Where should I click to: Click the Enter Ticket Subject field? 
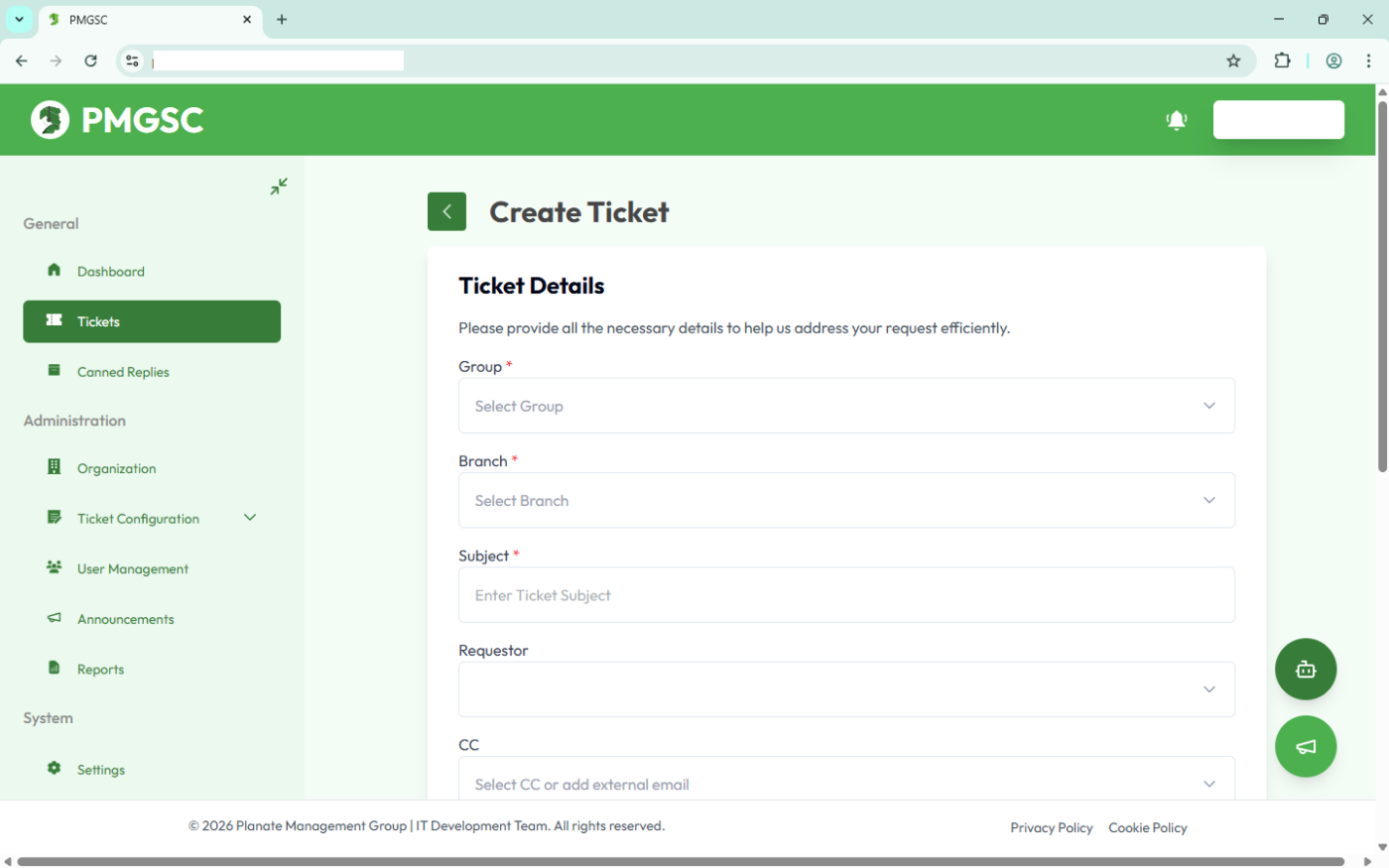point(846,595)
